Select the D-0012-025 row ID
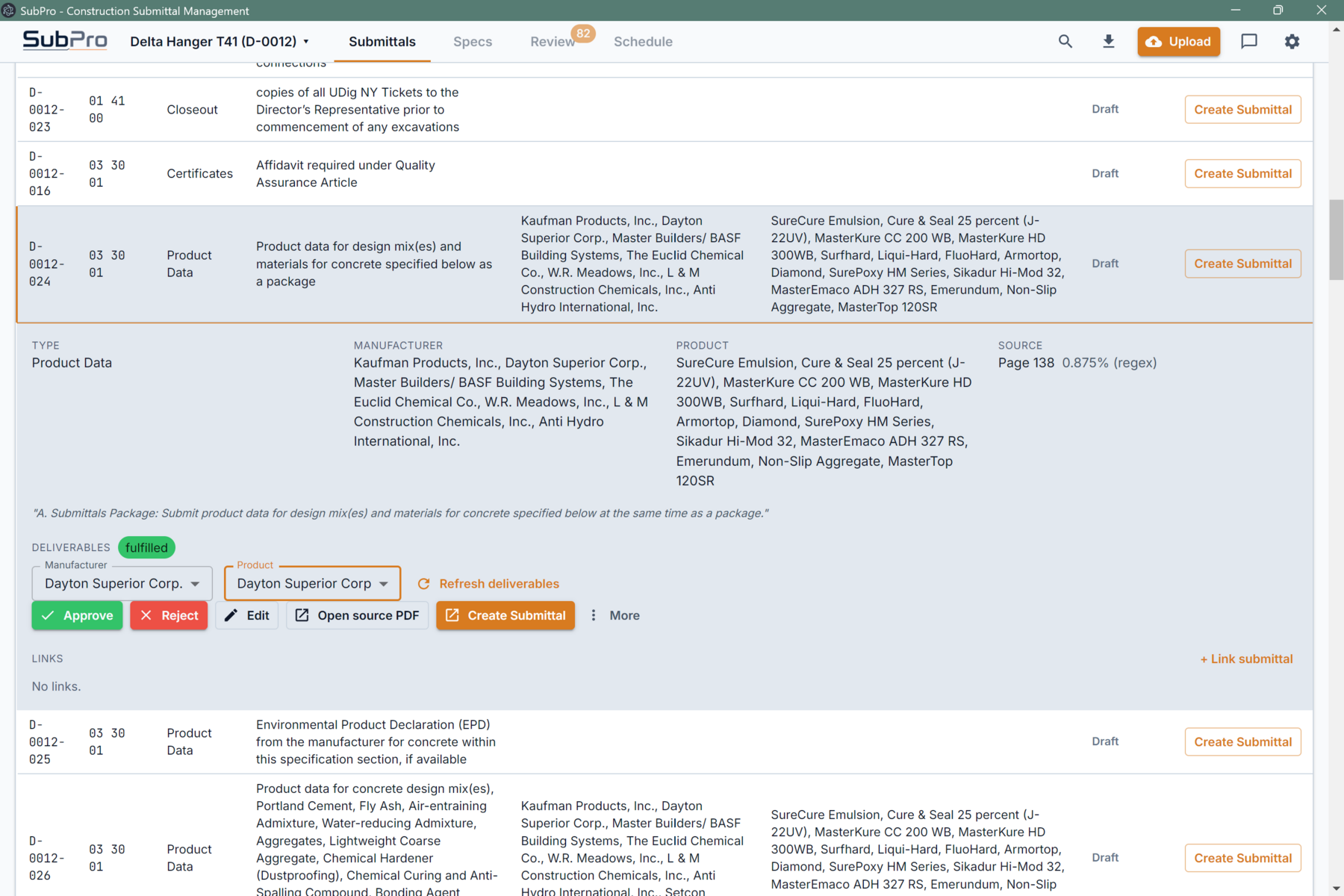The height and width of the screenshot is (896, 1344). coord(46,741)
